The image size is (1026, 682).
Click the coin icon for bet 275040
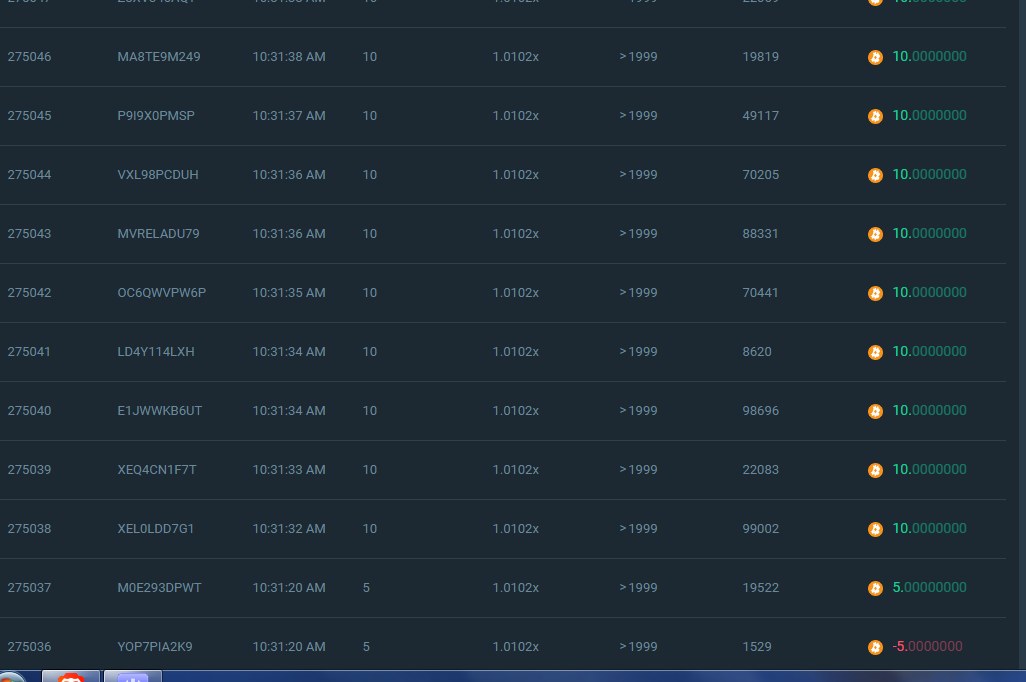875,412
